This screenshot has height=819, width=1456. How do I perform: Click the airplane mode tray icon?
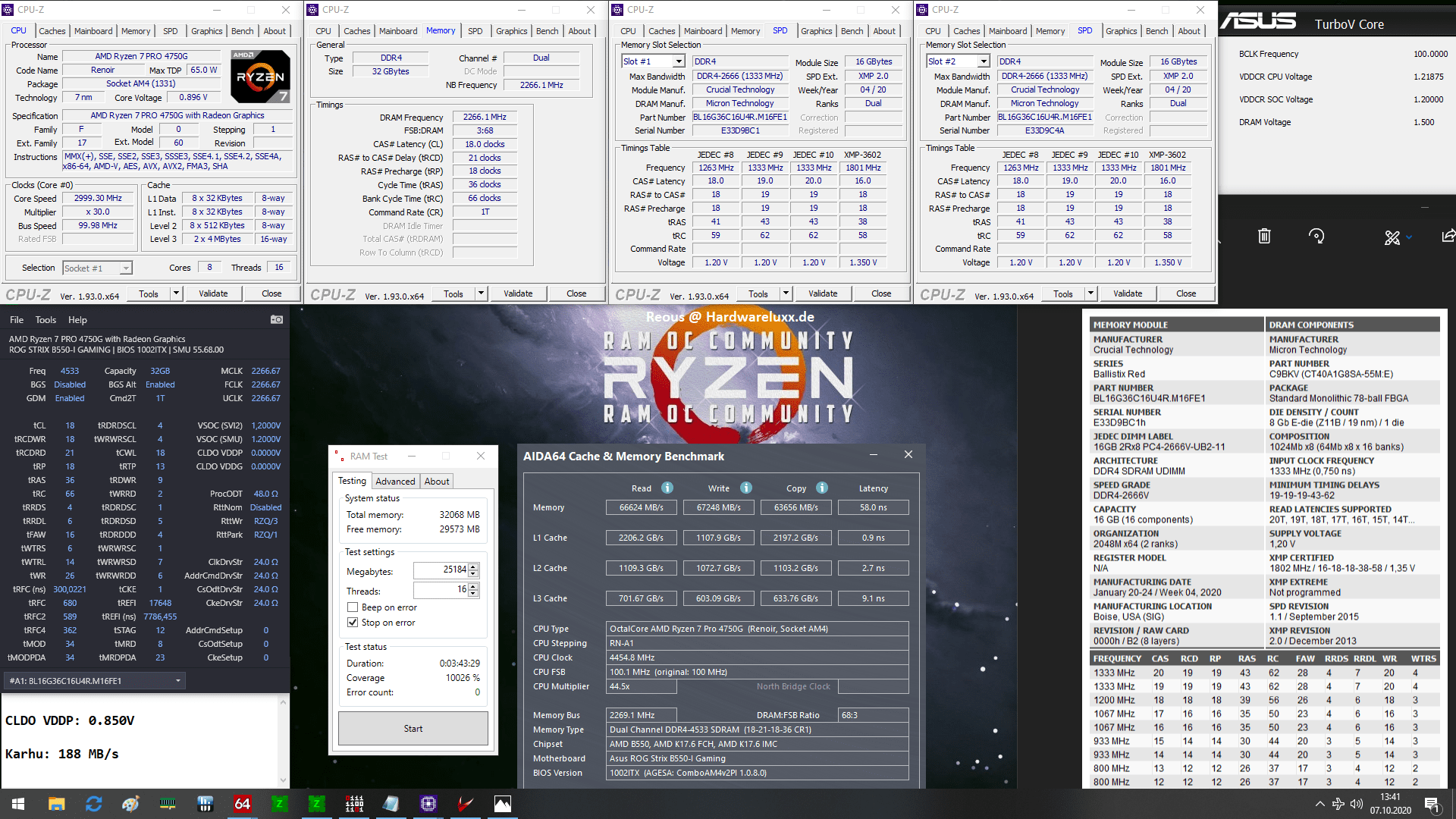pyautogui.click(x=1338, y=804)
